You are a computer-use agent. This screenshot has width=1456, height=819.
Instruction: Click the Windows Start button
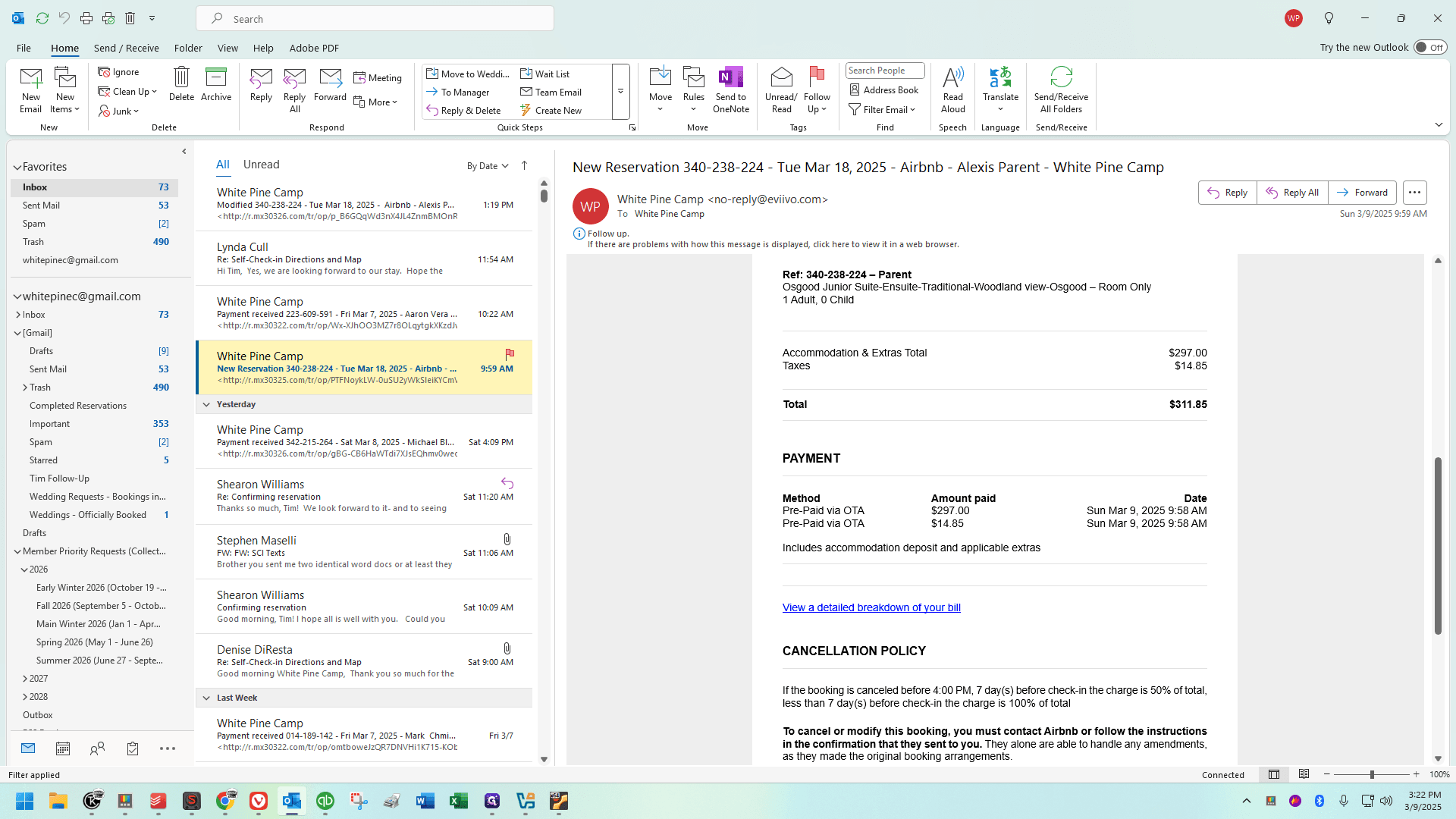click(25, 801)
